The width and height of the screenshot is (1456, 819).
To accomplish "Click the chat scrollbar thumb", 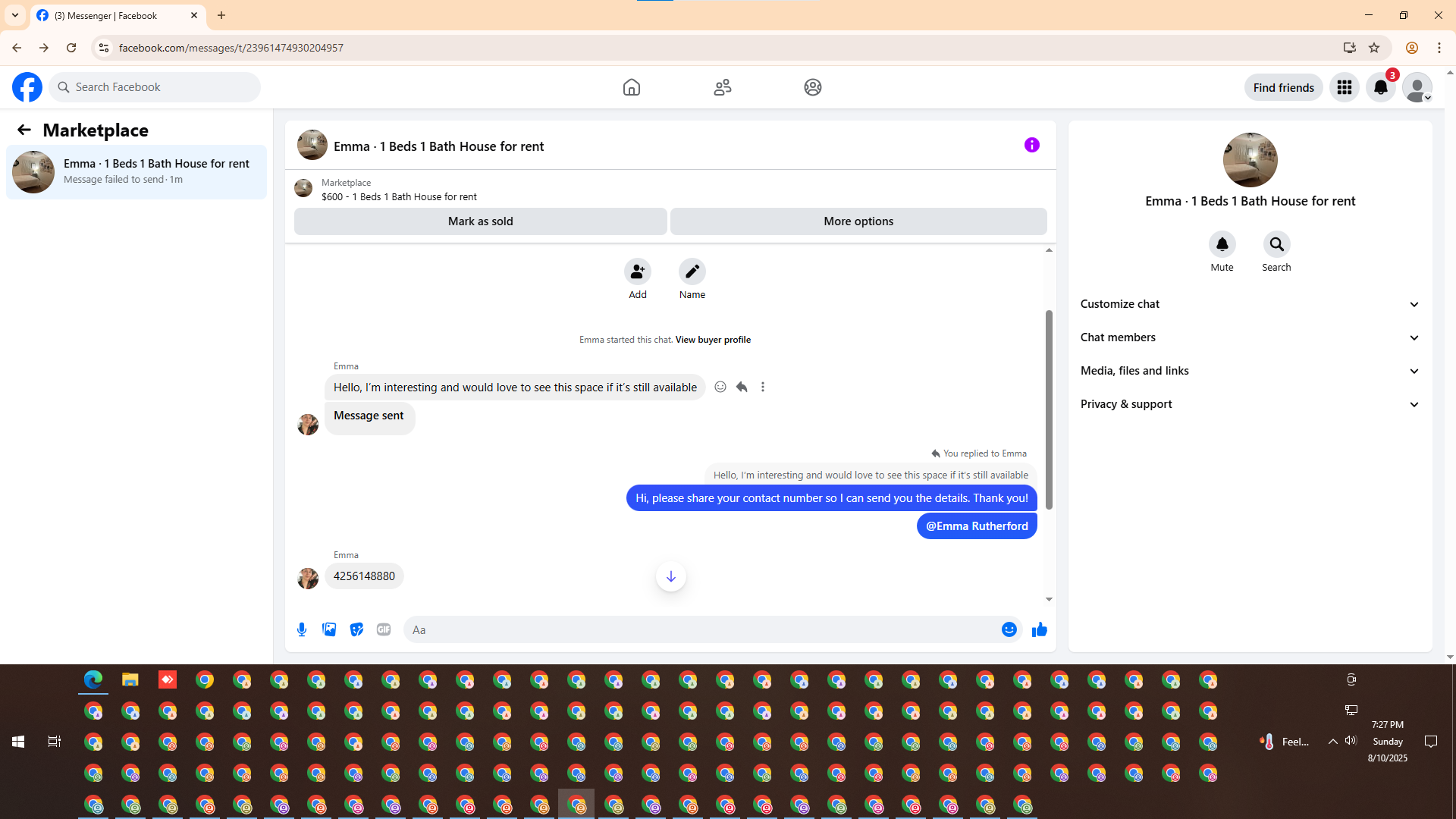I will click(1049, 409).
